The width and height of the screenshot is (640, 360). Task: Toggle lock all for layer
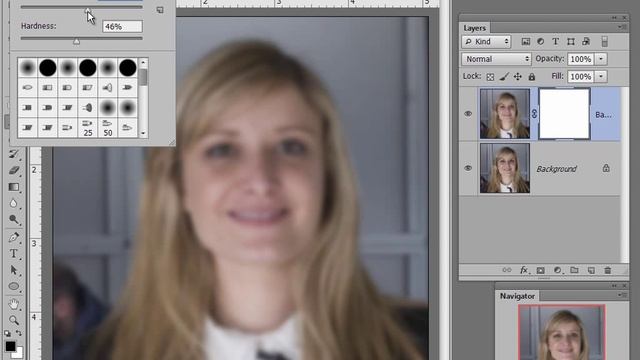pyautogui.click(x=532, y=76)
